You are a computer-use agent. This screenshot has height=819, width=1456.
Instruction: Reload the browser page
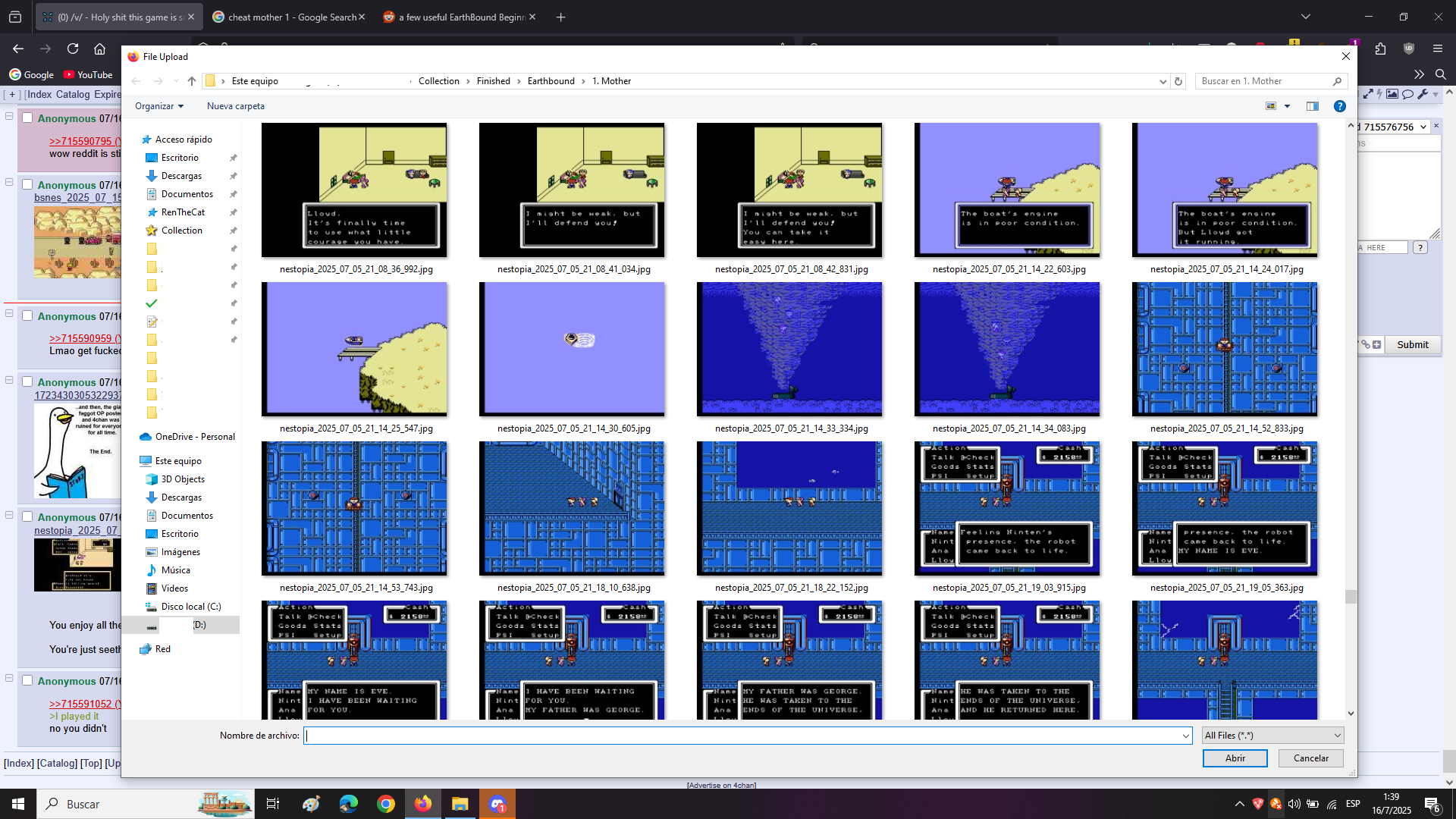[x=73, y=49]
